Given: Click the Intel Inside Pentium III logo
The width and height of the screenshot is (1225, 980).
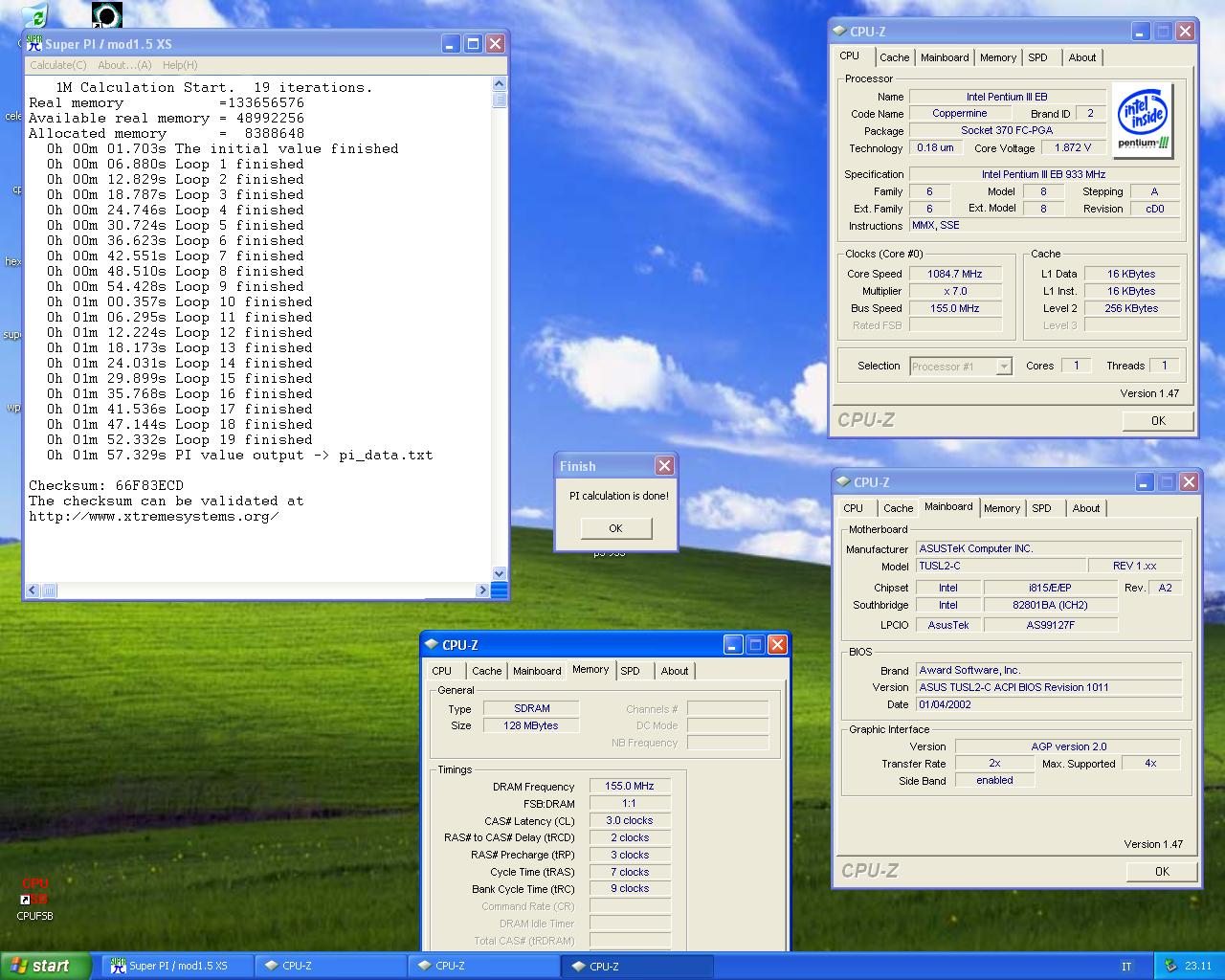Looking at the screenshot, I should pos(1143,121).
